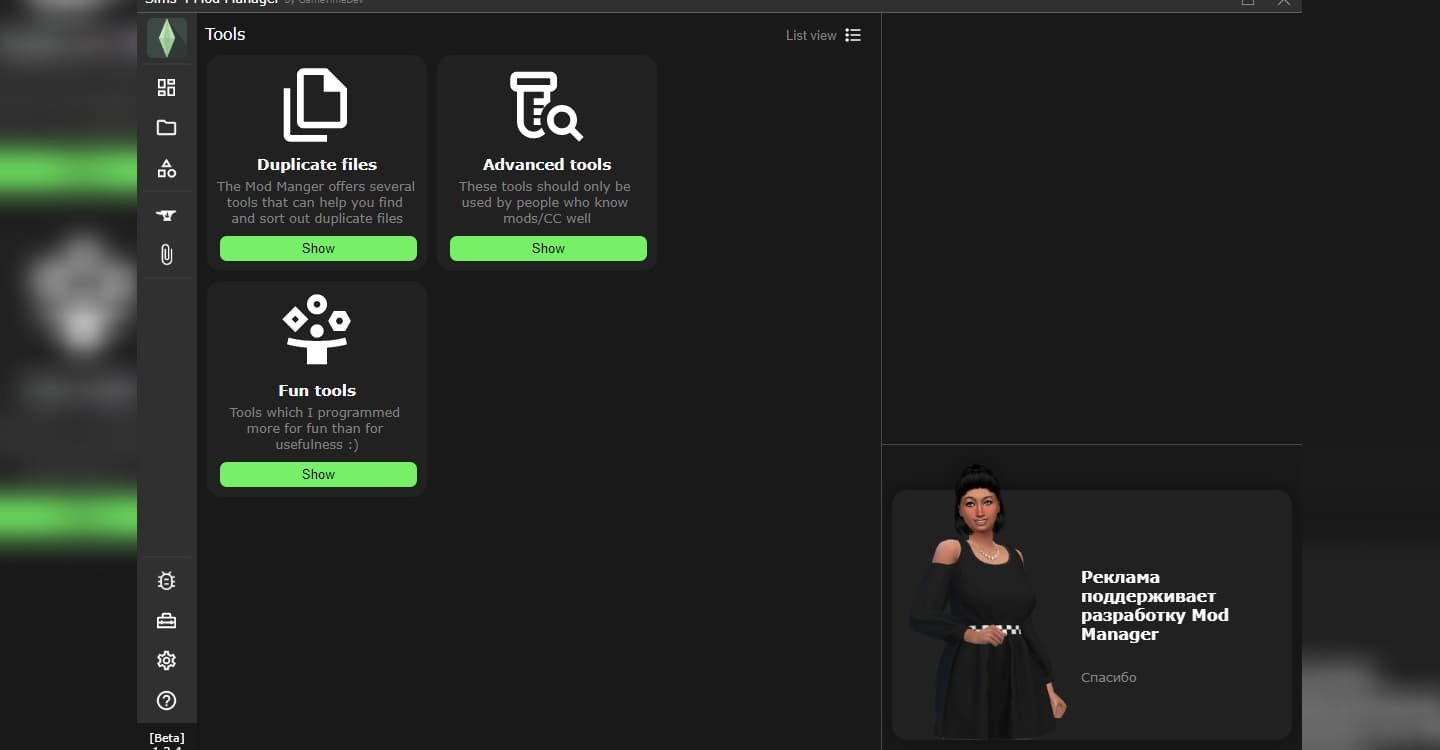Screen dimensions: 1440x750
Task: Open the bug report icon in sidebar
Action: pos(167,581)
